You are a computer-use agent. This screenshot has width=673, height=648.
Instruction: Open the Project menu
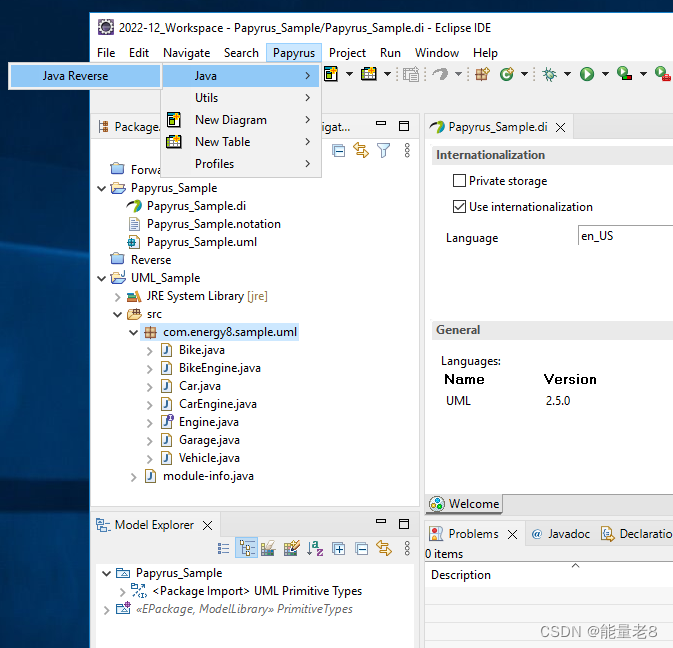tap(347, 53)
